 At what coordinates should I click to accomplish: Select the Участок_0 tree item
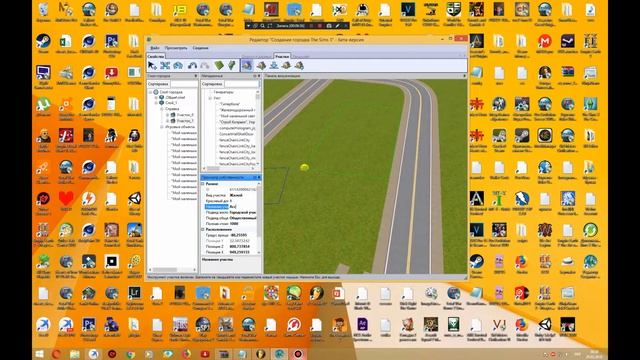point(185,115)
